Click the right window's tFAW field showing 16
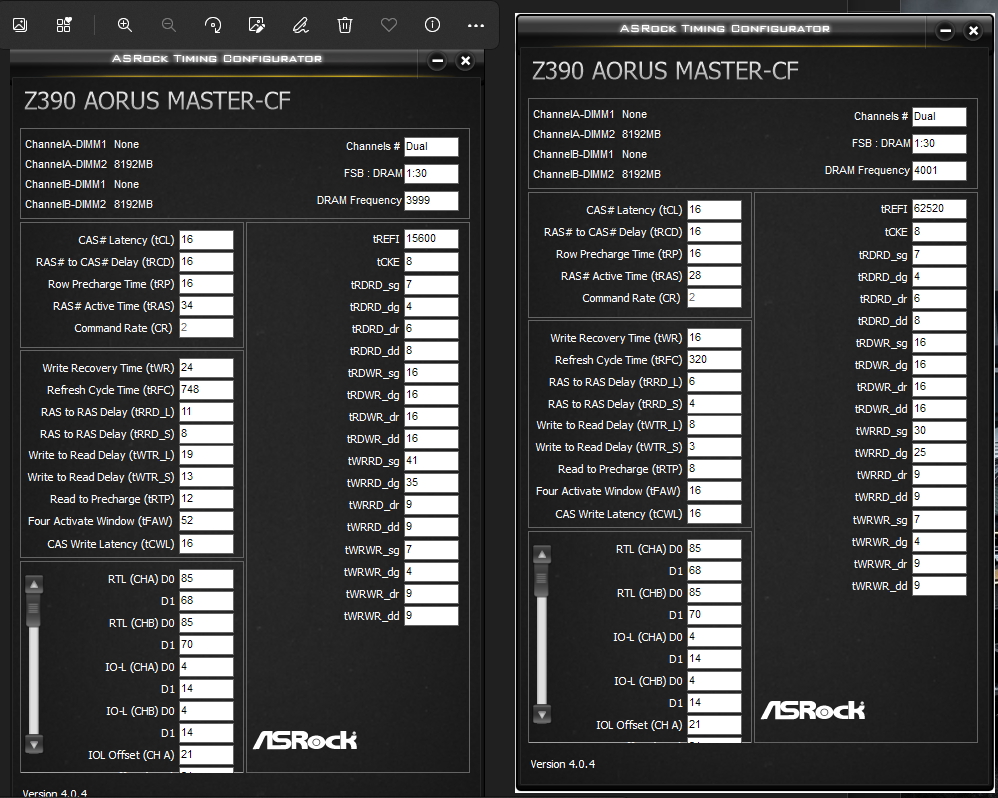 coord(714,491)
